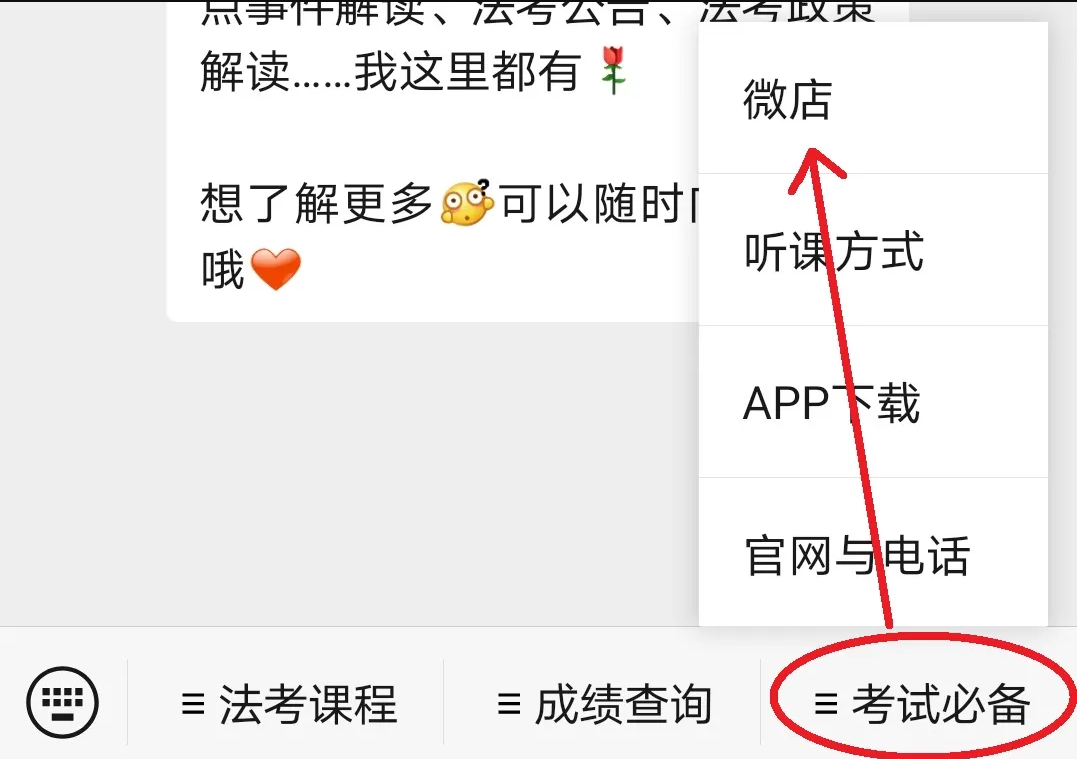The height and width of the screenshot is (759, 1077).
Task: Collapse the 考试必备 bottom menu
Action: [919, 703]
